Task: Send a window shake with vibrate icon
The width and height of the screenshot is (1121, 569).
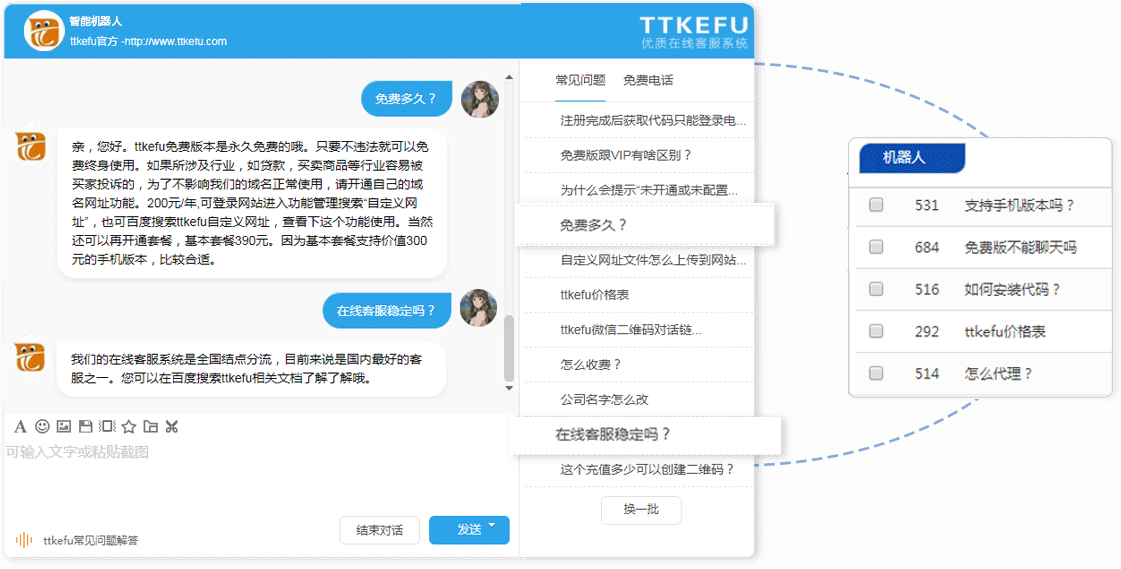Action: pyautogui.click(x=107, y=427)
